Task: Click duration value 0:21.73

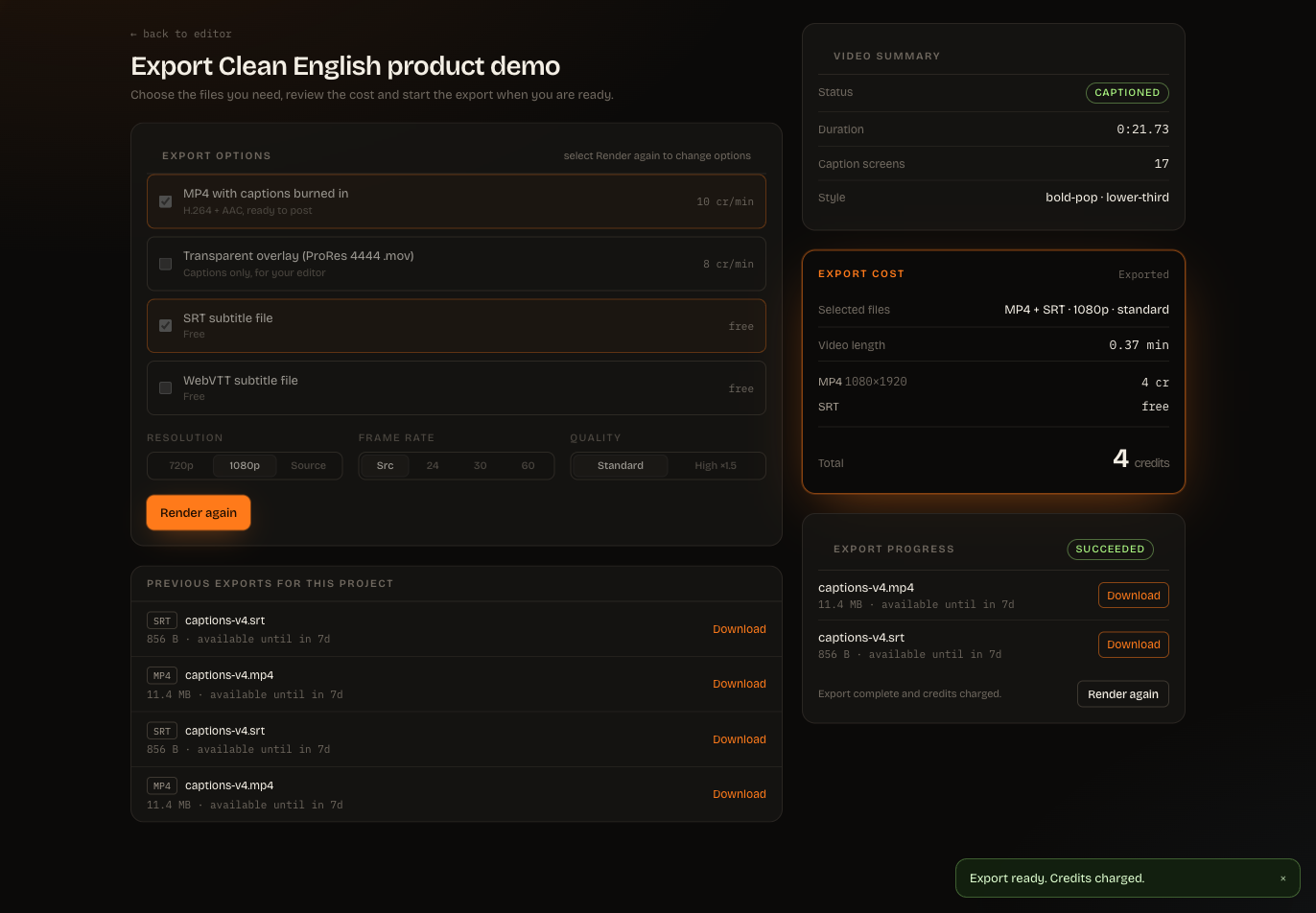Action: 1142,129
